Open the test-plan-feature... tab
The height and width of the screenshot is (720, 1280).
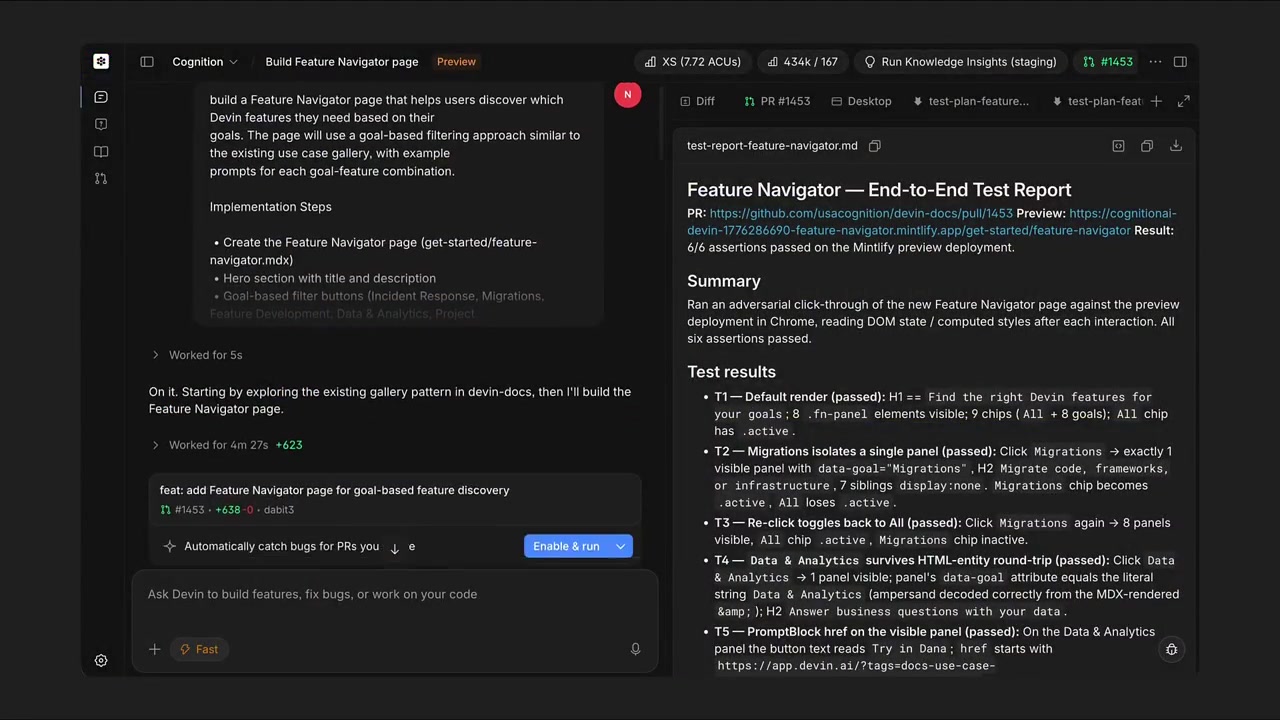[x=970, y=101]
